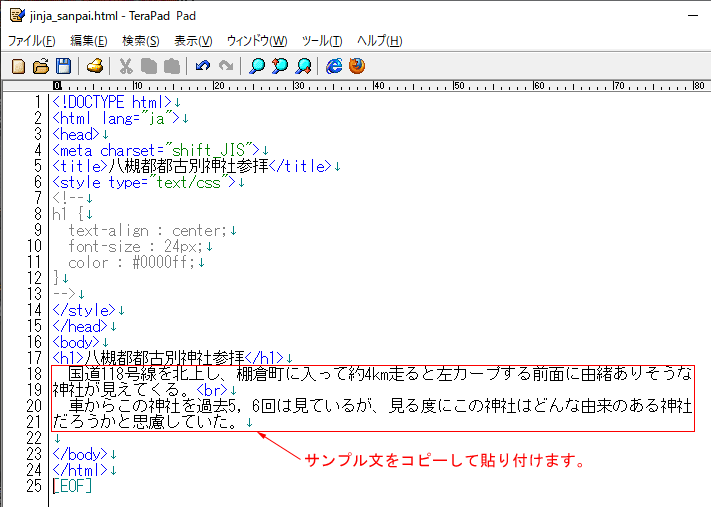Click the color : #0000ff; line
The height and width of the screenshot is (507, 711).
(131, 262)
